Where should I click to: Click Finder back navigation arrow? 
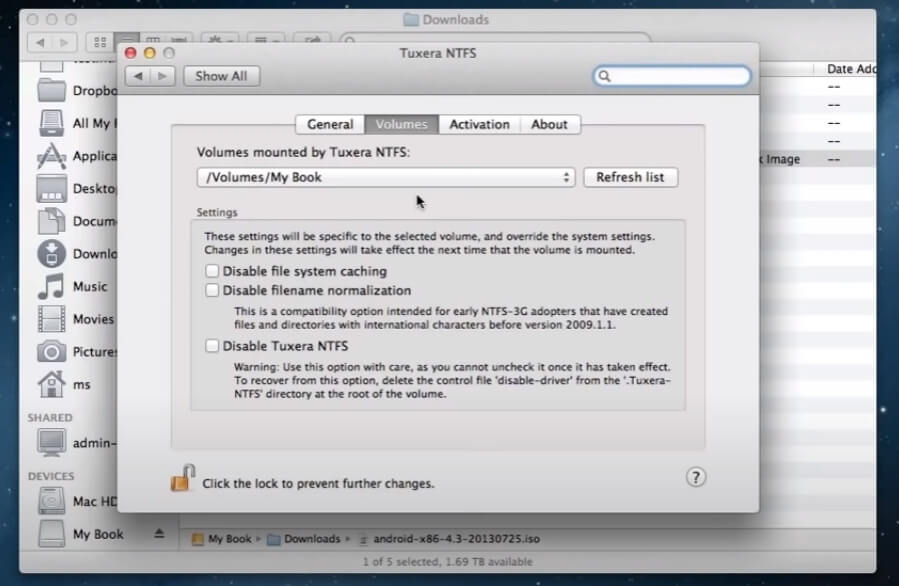coord(40,42)
